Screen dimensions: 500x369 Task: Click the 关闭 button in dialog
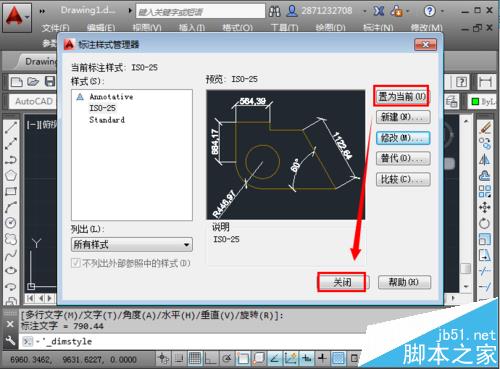tap(342, 282)
